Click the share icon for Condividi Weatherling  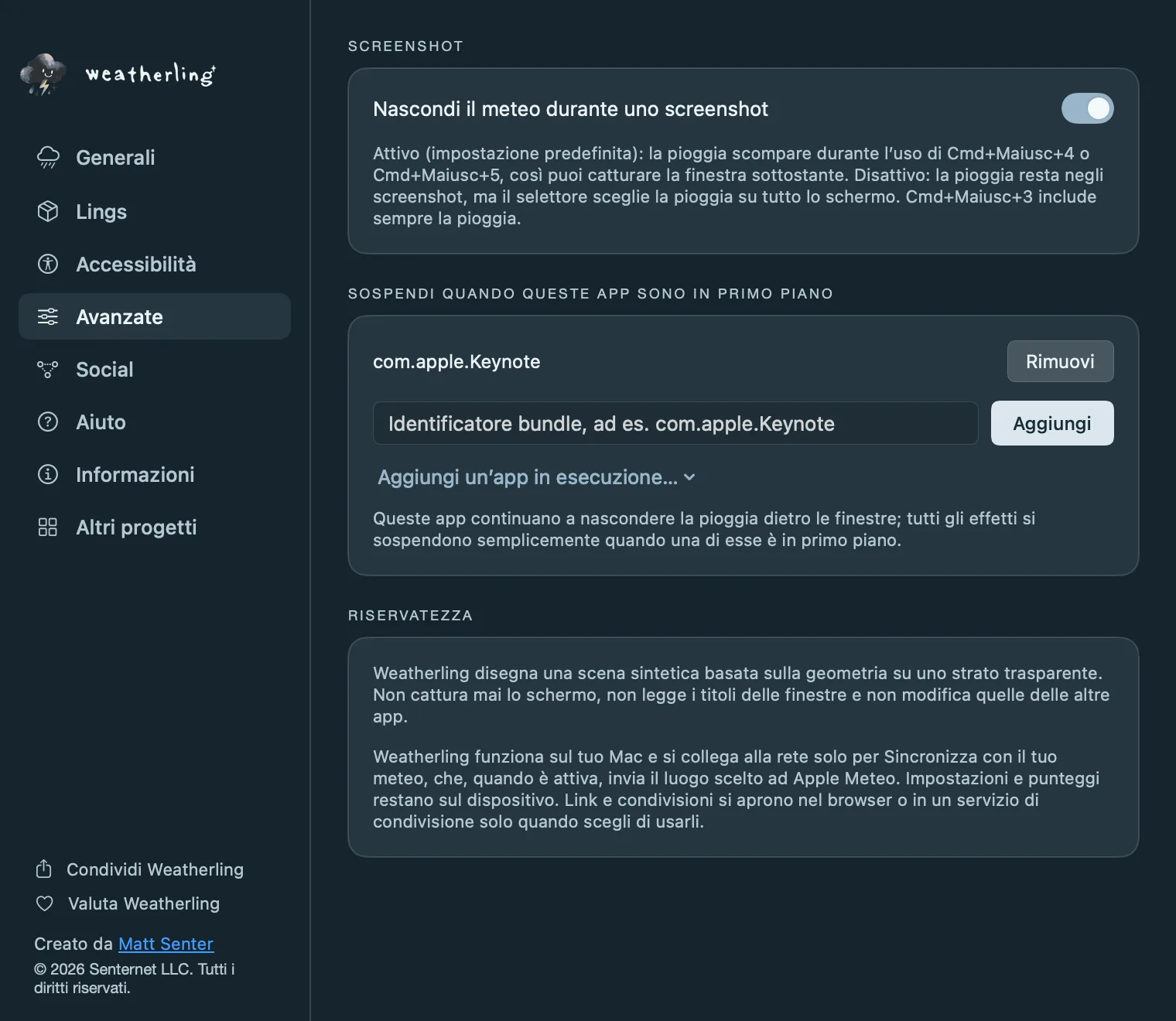(44, 869)
